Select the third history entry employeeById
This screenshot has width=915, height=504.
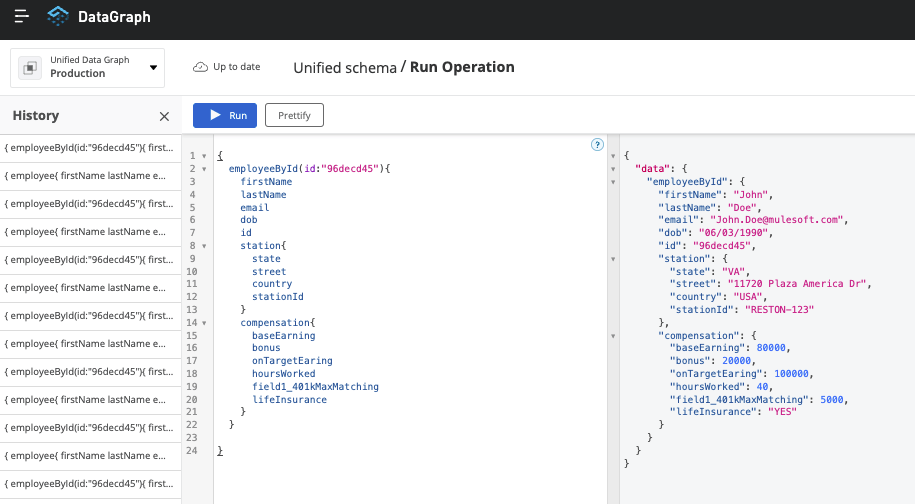pyautogui.click(x=90, y=204)
